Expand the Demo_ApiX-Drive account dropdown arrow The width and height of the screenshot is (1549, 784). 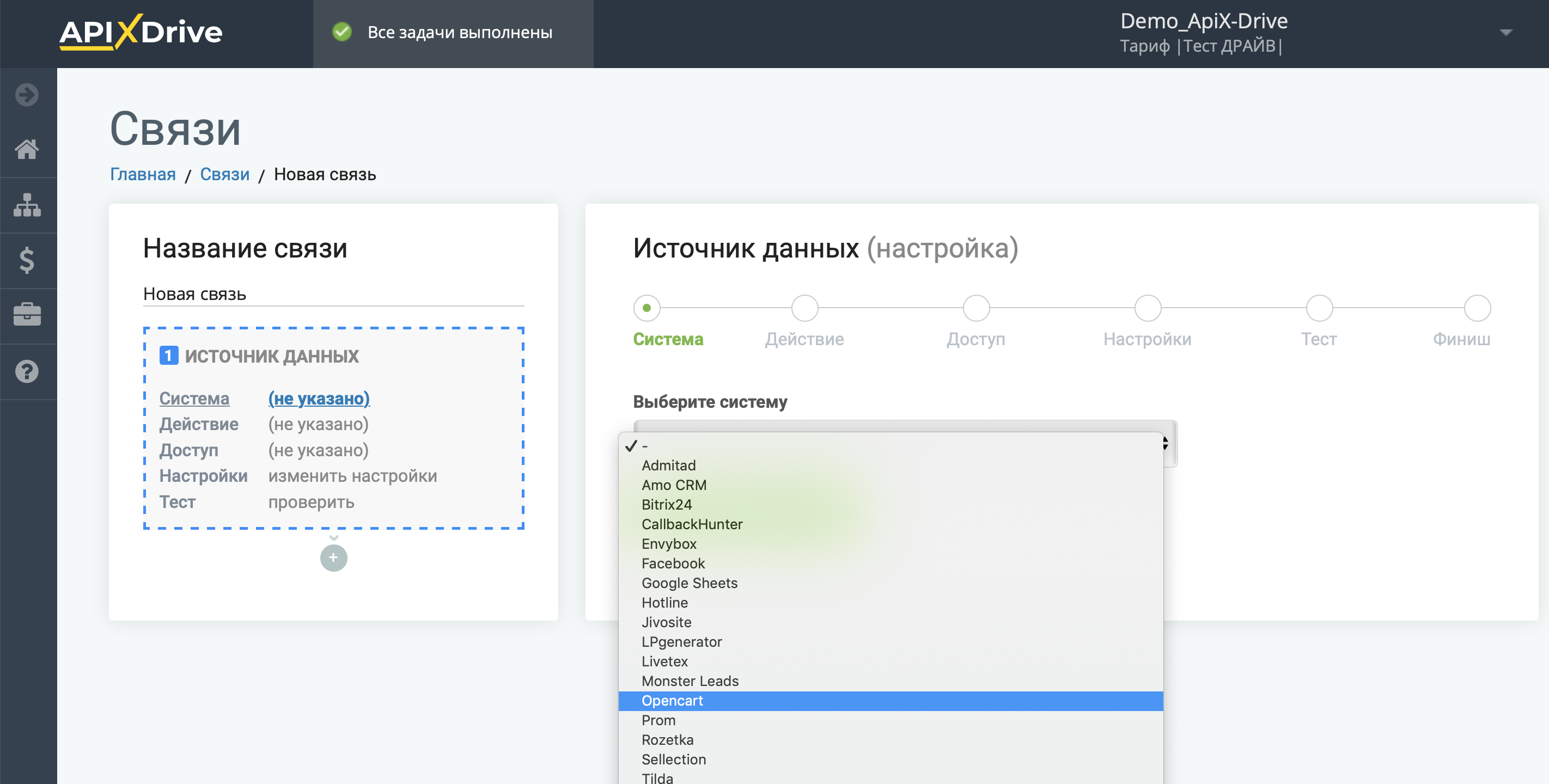click(x=1506, y=33)
